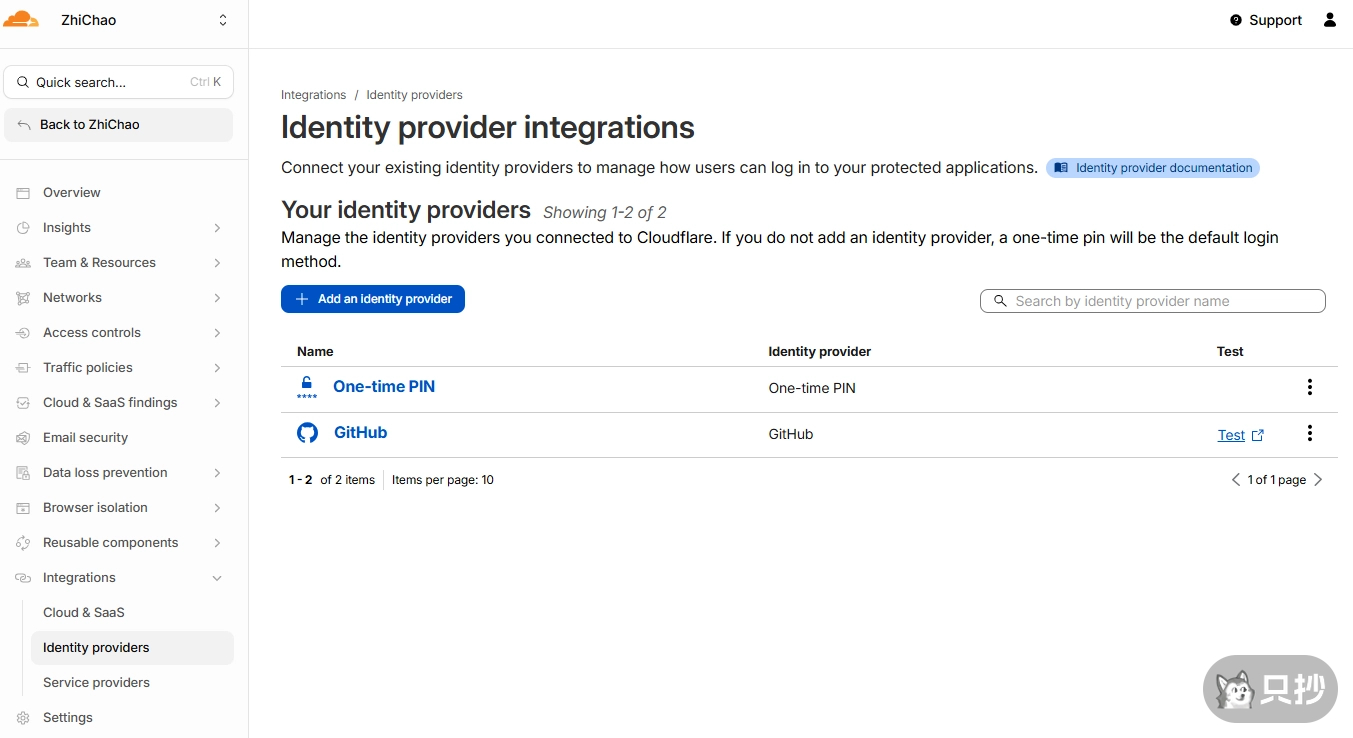This screenshot has width=1353, height=738.
Task: Open the user profile icon
Action: tap(1329, 20)
